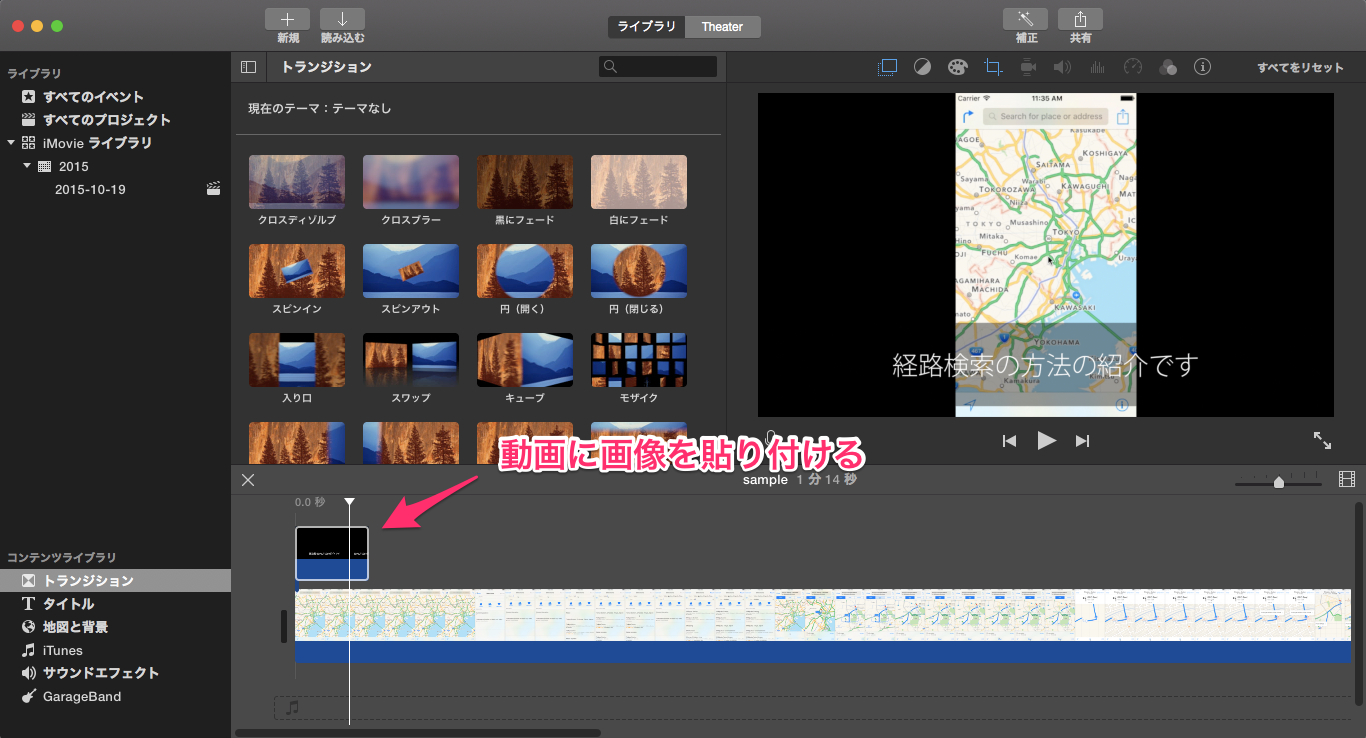Choose the 白にフェード transition thumbnail

click(x=639, y=182)
